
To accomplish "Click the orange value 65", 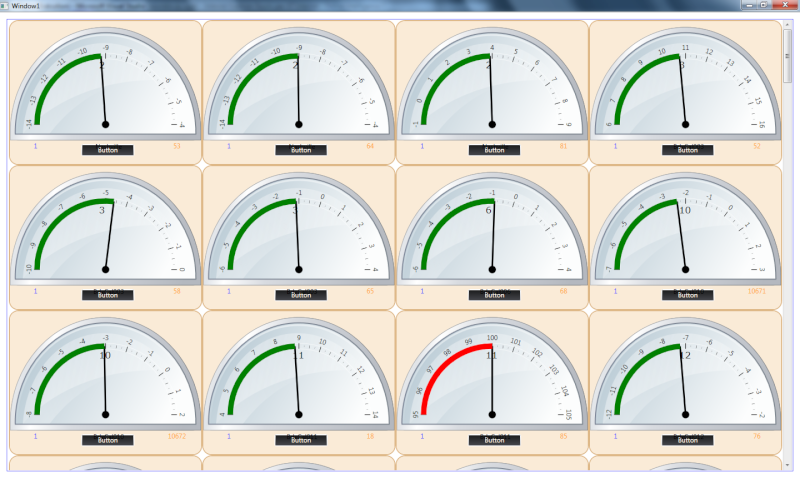I will (370, 291).
